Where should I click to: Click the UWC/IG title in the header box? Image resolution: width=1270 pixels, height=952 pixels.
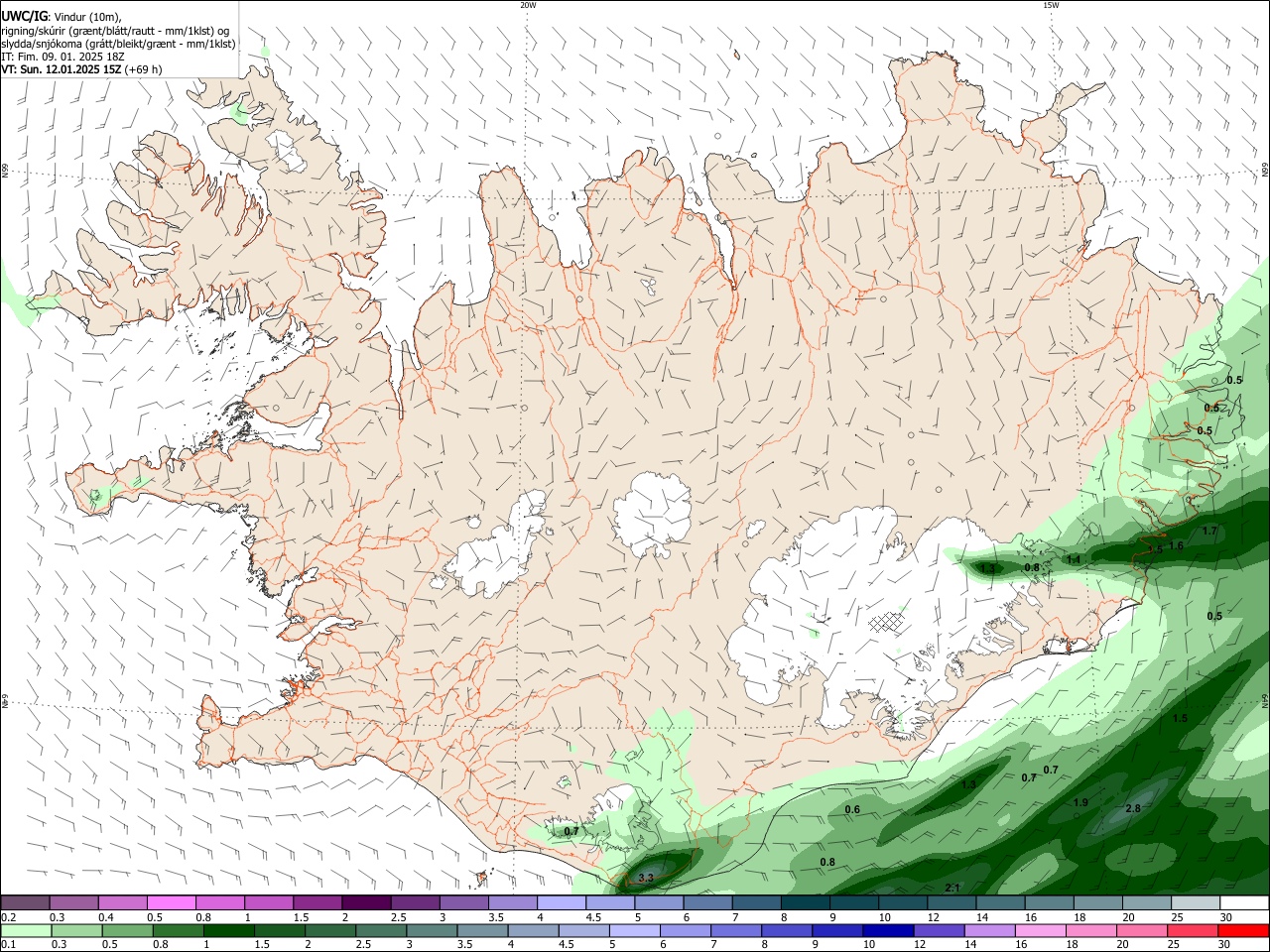coord(25,16)
